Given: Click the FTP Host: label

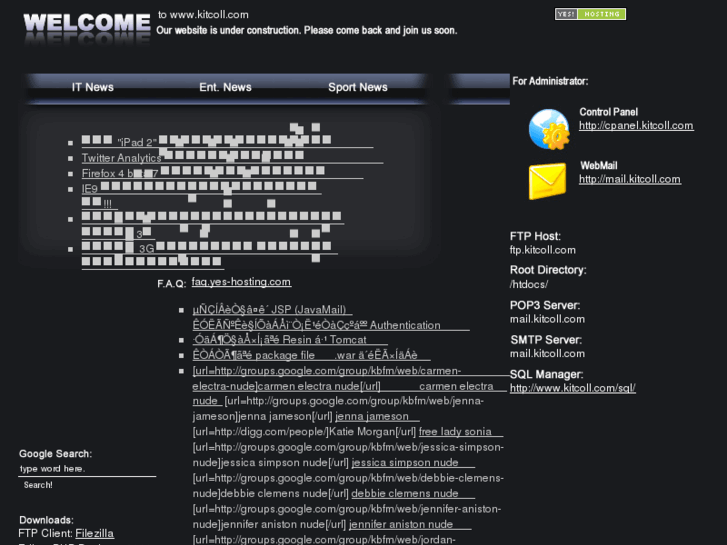Looking at the screenshot, I should 535,236.
